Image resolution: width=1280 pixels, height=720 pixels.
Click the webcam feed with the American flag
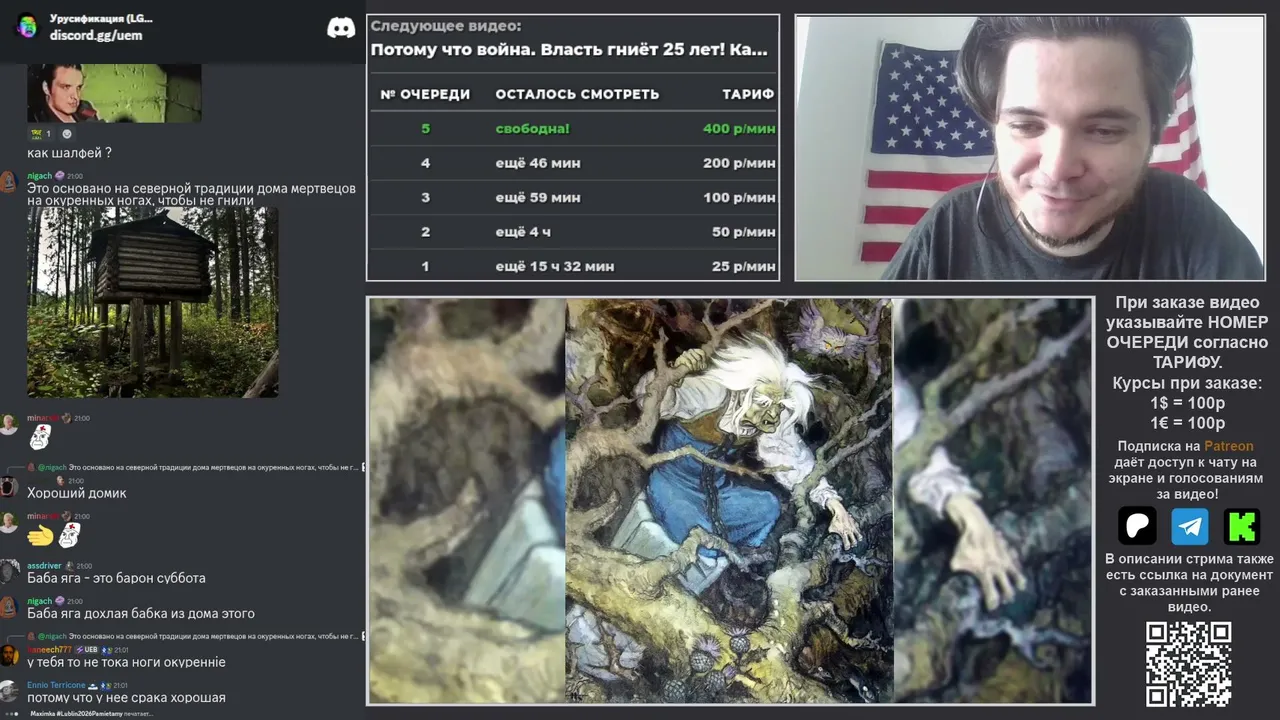pos(1030,148)
